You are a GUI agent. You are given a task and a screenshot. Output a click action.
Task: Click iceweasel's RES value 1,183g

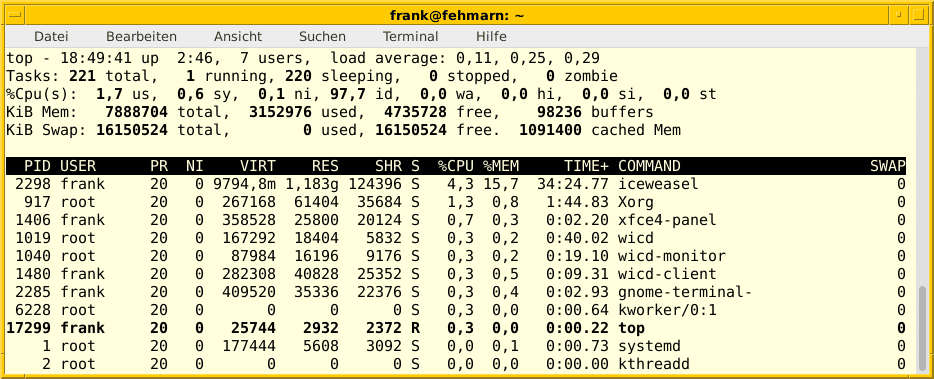(x=312, y=184)
